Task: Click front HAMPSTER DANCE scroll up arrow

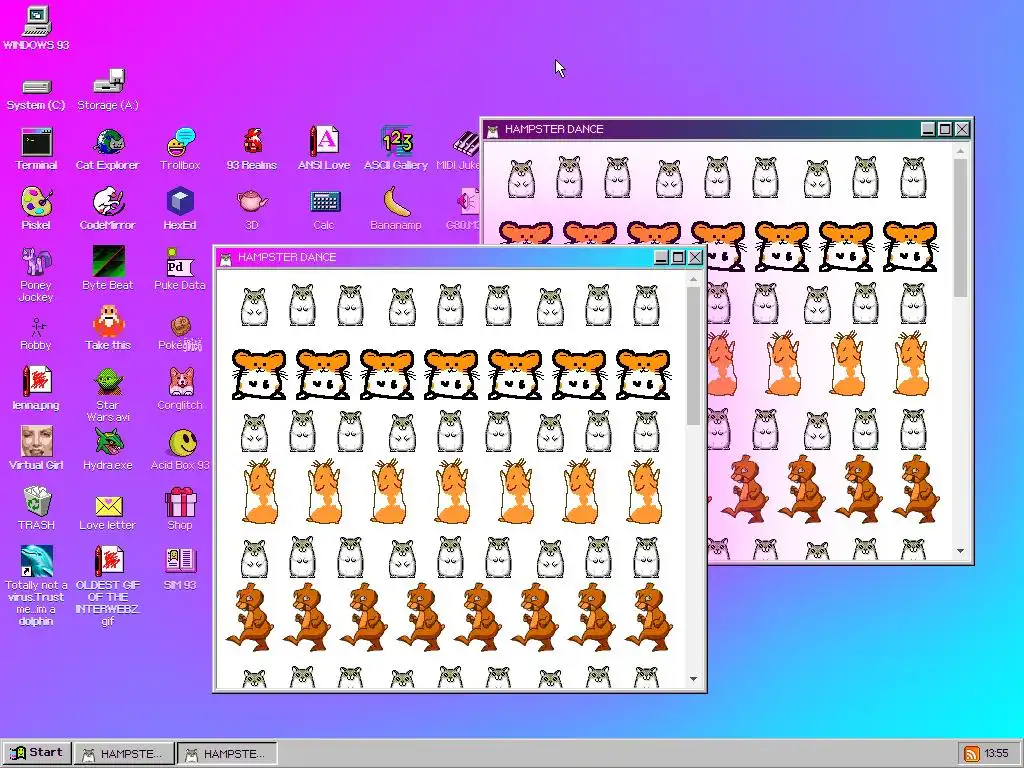Action: (694, 279)
